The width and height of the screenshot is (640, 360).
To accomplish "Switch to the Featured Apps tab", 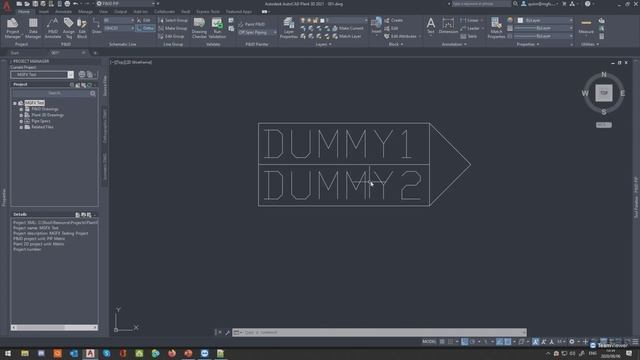I will click(239, 12).
